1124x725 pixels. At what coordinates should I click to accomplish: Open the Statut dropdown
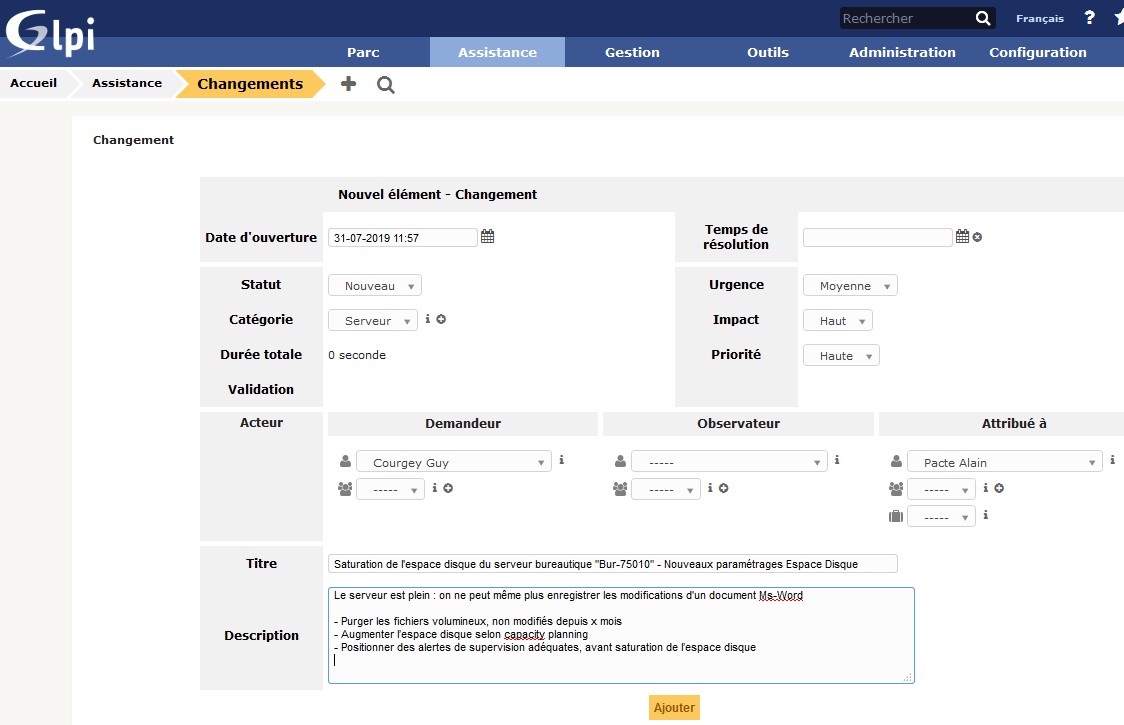click(x=375, y=285)
